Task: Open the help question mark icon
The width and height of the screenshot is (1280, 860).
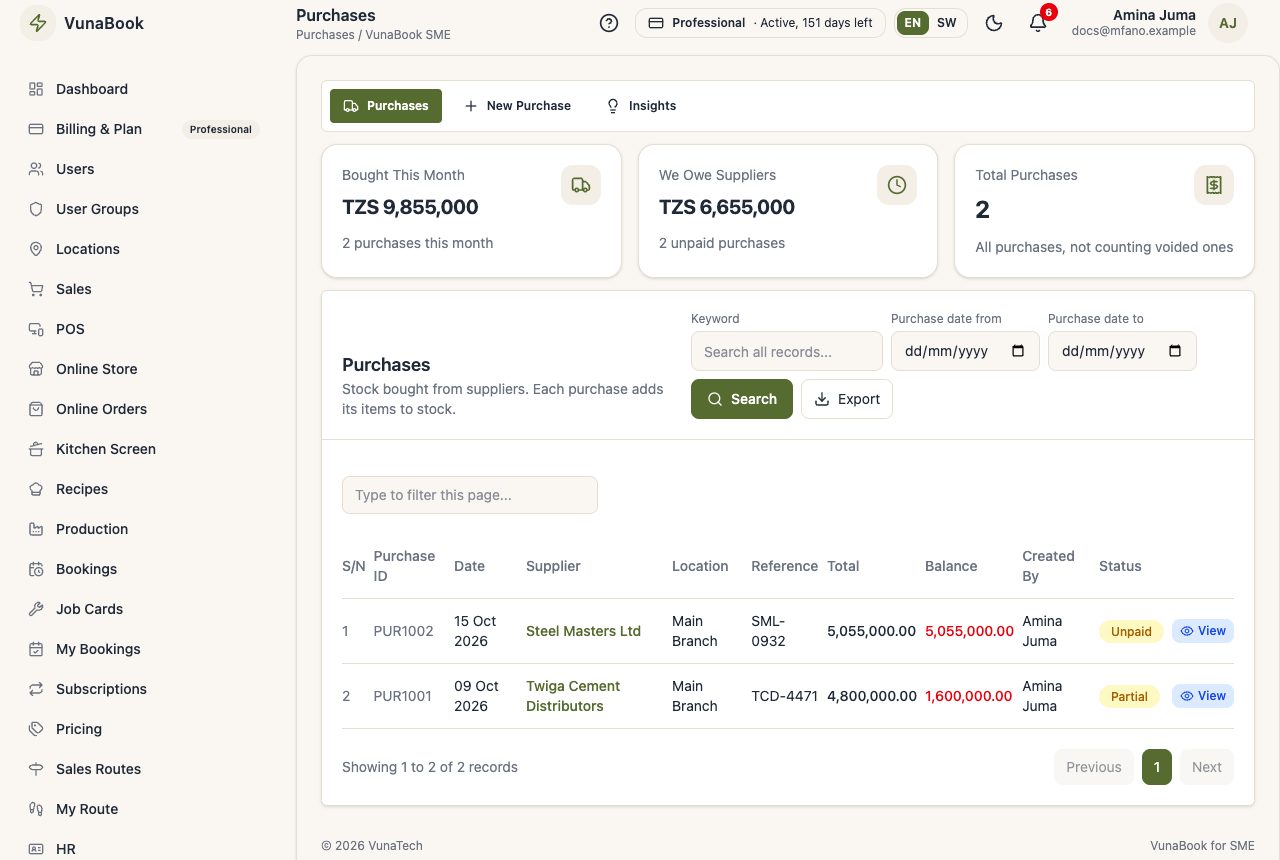Action: (x=609, y=23)
